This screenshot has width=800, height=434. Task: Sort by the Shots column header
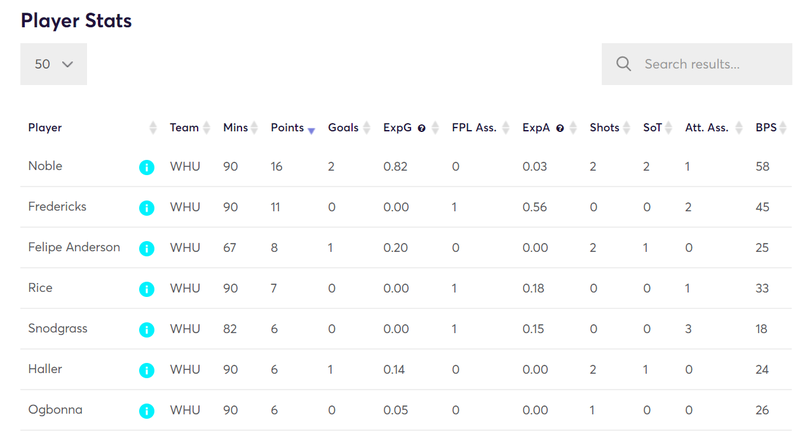610,127
